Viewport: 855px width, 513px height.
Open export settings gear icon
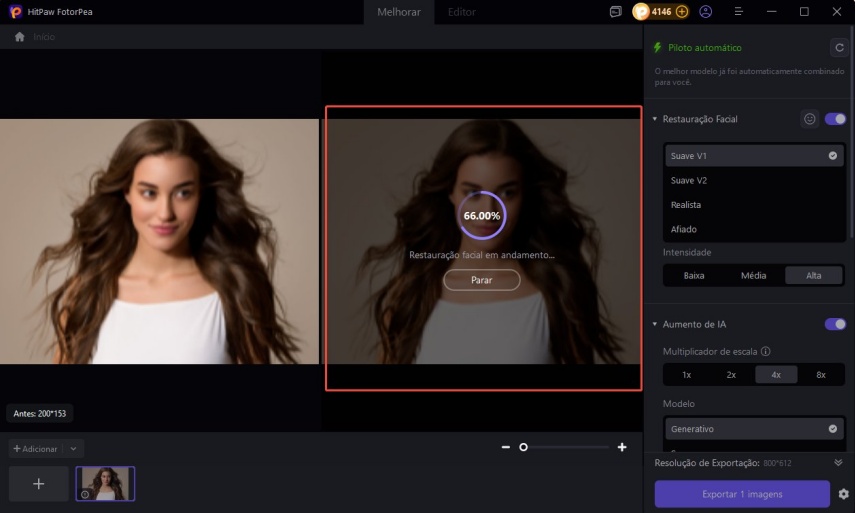tap(843, 494)
